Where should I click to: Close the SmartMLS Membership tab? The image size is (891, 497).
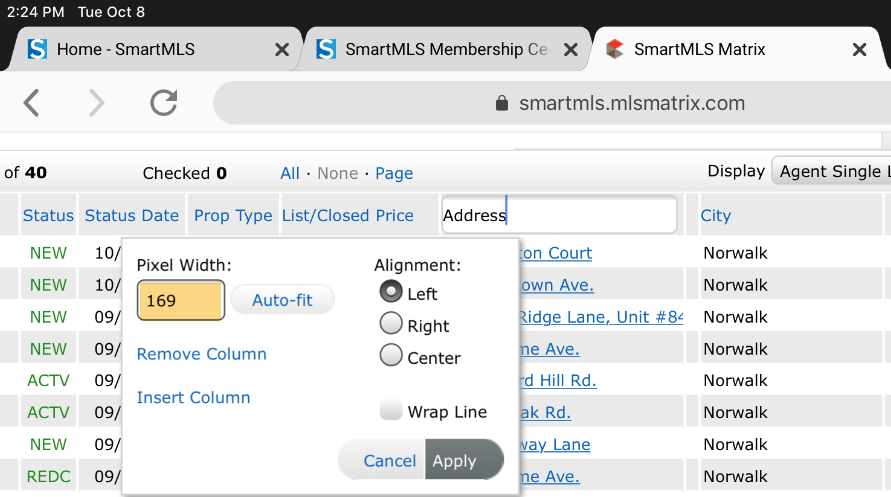point(570,49)
